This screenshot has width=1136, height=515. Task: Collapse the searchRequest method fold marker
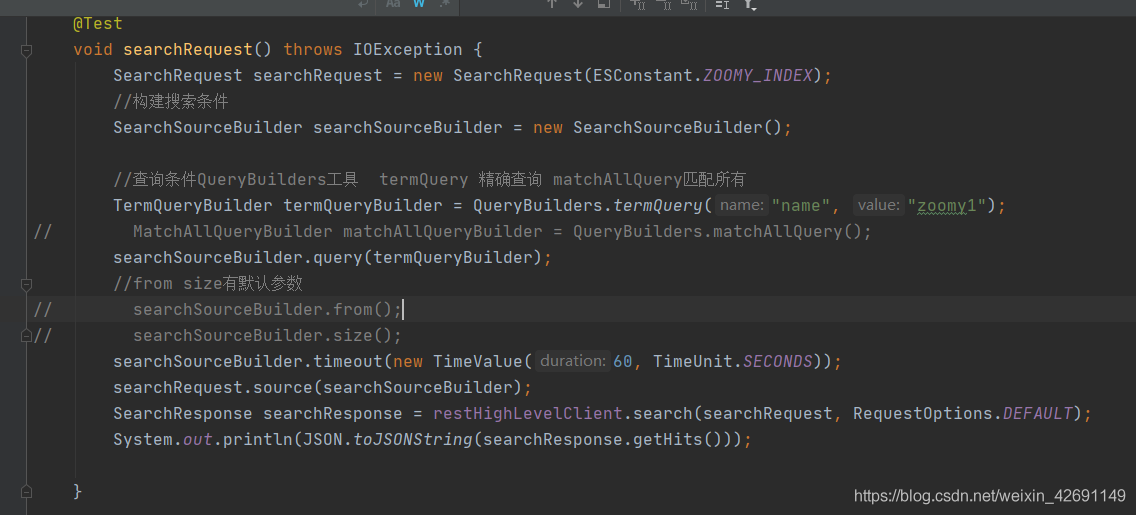click(26, 50)
